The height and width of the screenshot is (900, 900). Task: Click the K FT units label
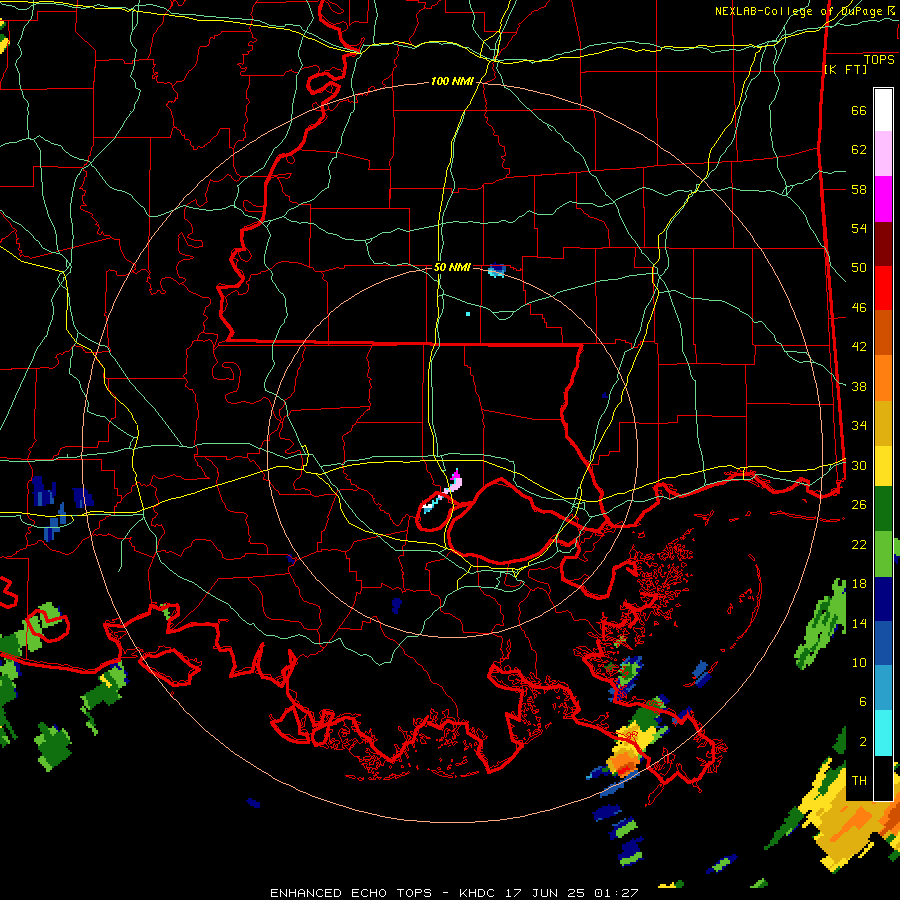[846, 70]
